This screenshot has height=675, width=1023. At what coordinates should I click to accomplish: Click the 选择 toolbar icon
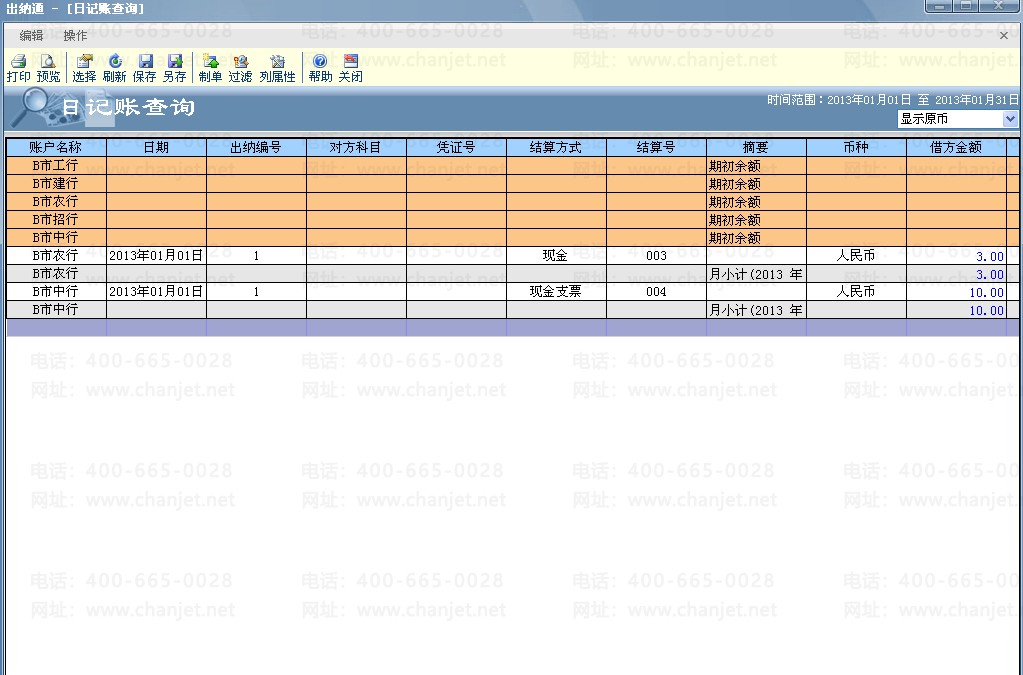point(84,68)
